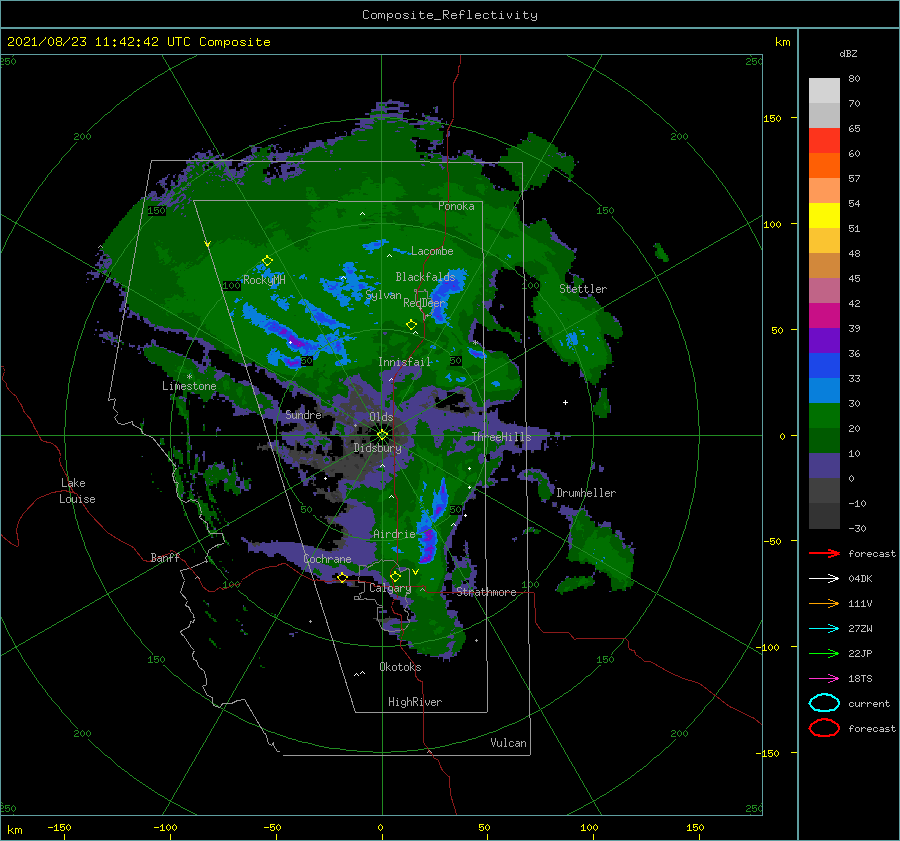Choose the dark green 10-20 dBZ swatch
The height and width of the screenshot is (841, 900).
(x=824, y=441)
